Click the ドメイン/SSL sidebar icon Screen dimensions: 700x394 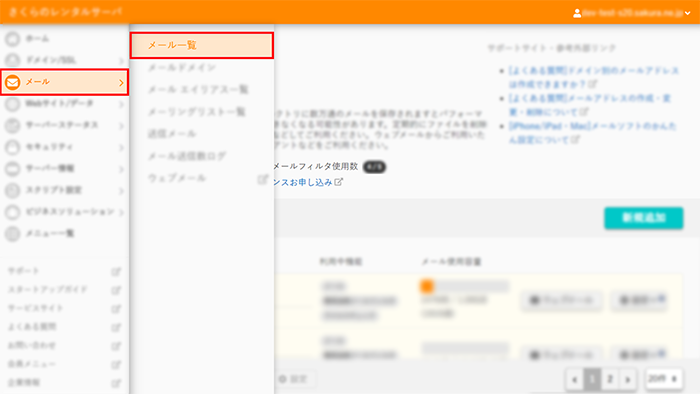coord(12,60)
